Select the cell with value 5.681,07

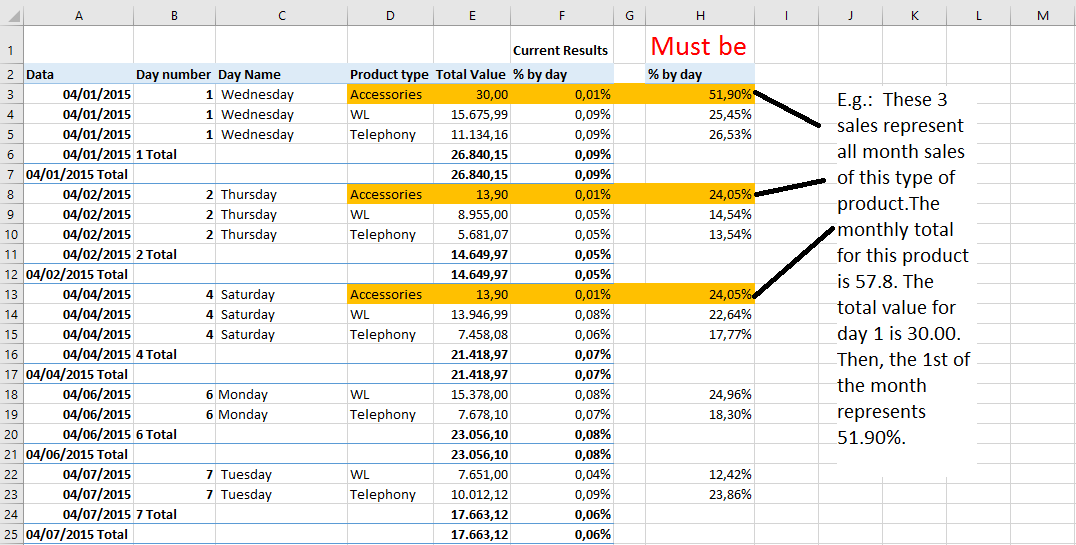click(x=472, y=234)
